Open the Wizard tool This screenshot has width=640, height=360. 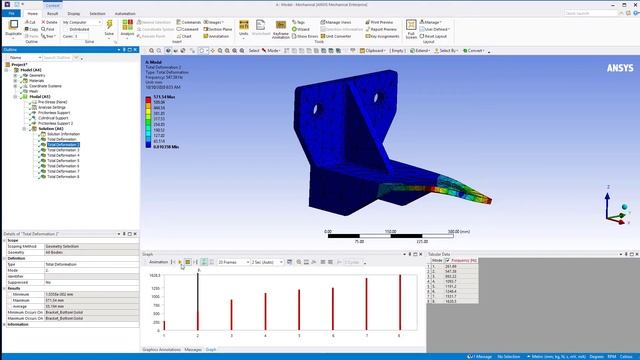[301, 29]
